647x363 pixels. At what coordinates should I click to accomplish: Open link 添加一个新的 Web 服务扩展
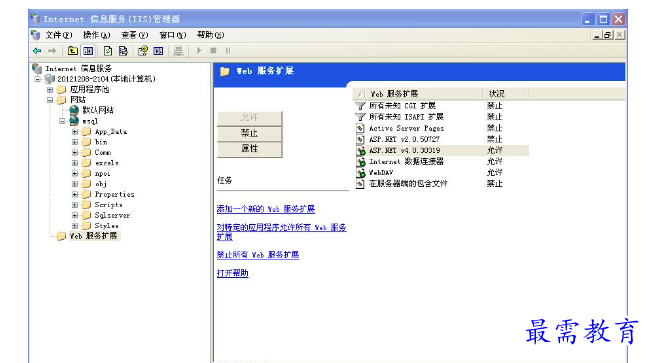point(266,209)
